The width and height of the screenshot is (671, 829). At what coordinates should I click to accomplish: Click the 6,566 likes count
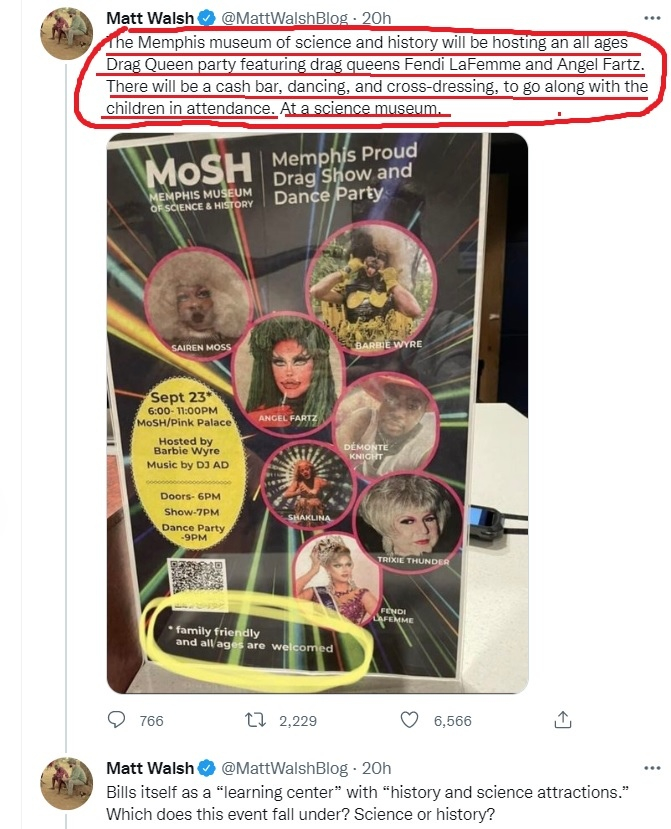click(451, 721)
